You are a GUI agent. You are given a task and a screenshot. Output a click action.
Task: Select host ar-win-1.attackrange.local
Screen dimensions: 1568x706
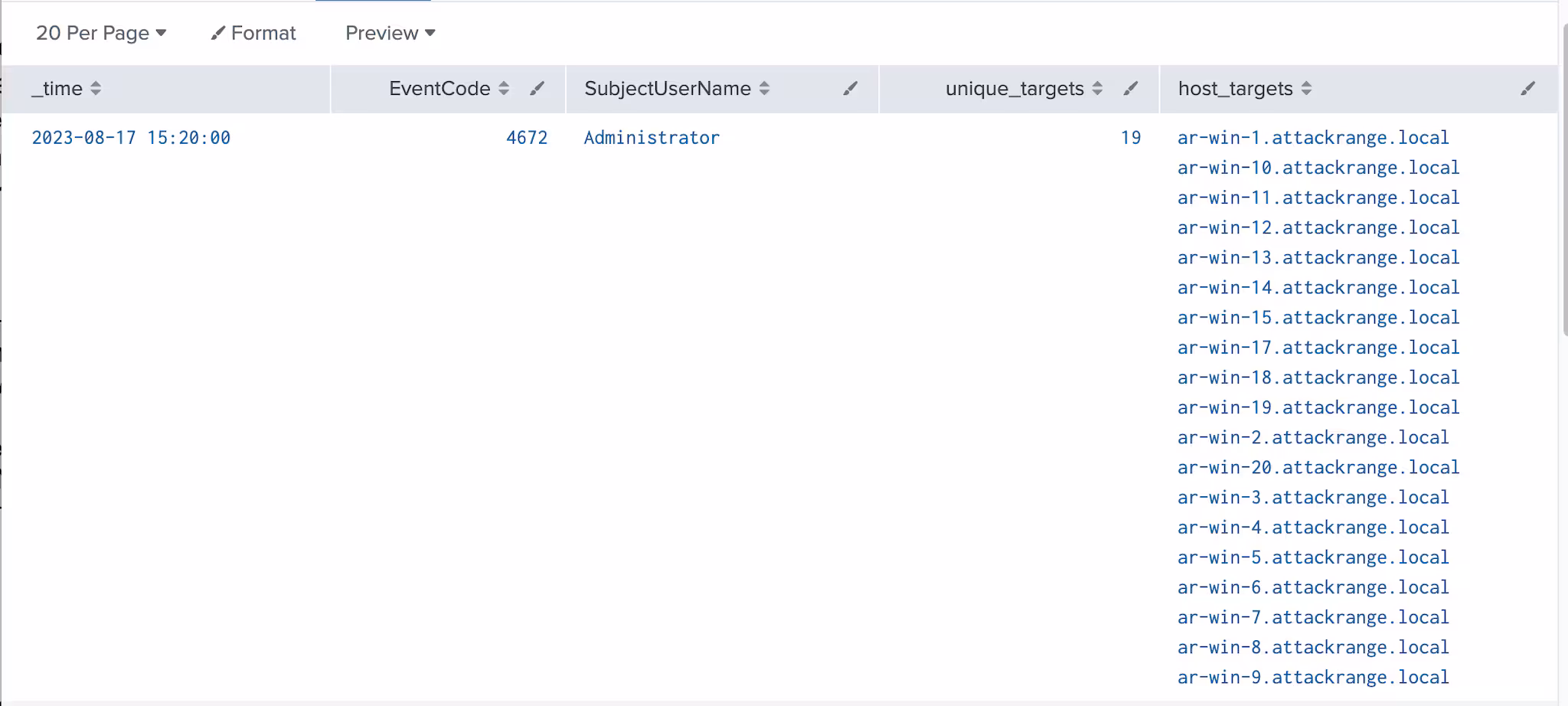coord(1313,138)
